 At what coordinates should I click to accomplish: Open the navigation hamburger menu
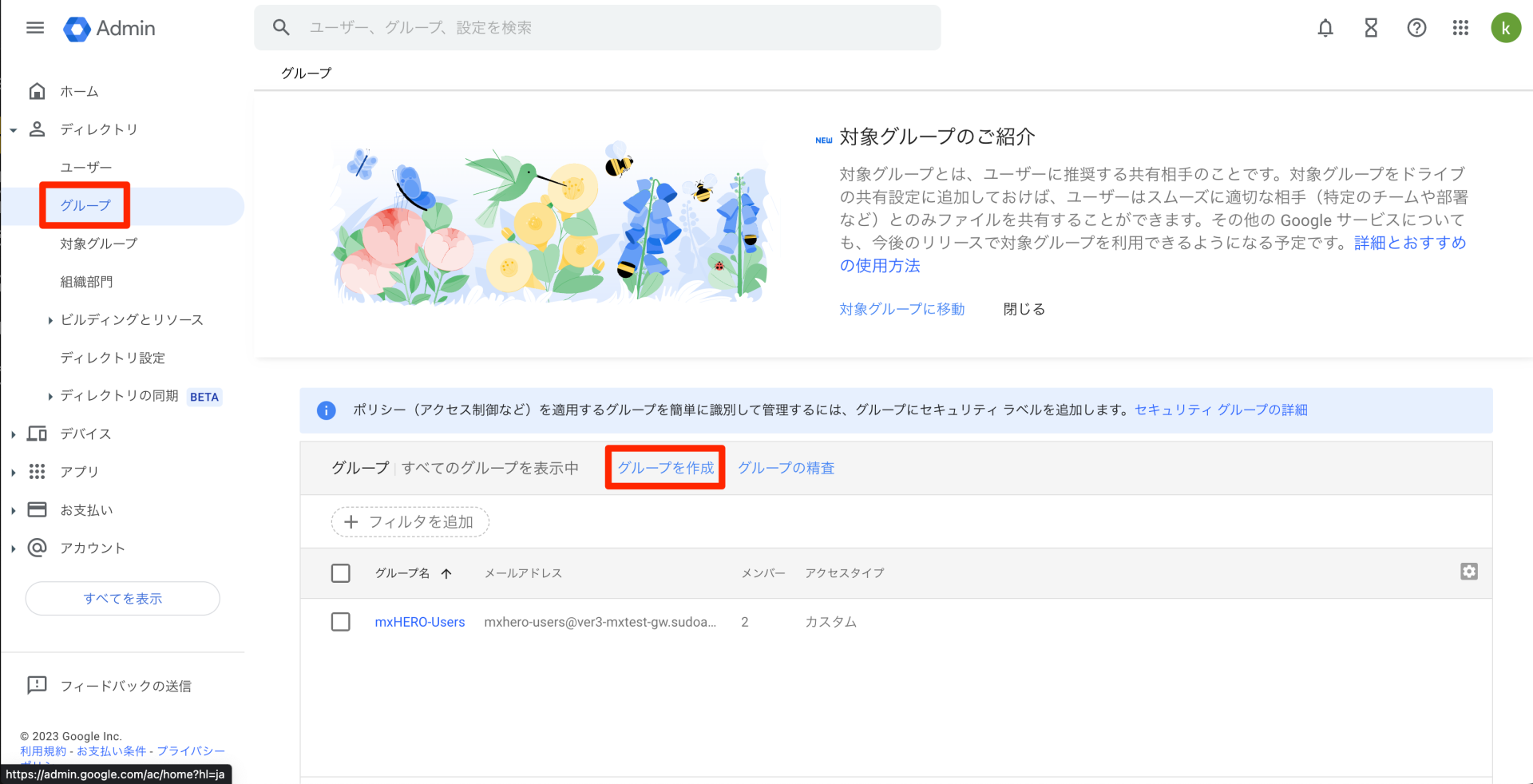coord(34,27)
